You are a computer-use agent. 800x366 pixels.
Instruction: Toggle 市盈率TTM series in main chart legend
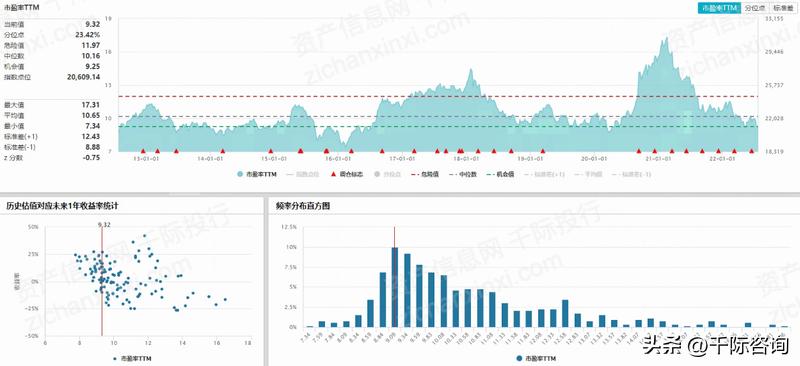(257, 174)
